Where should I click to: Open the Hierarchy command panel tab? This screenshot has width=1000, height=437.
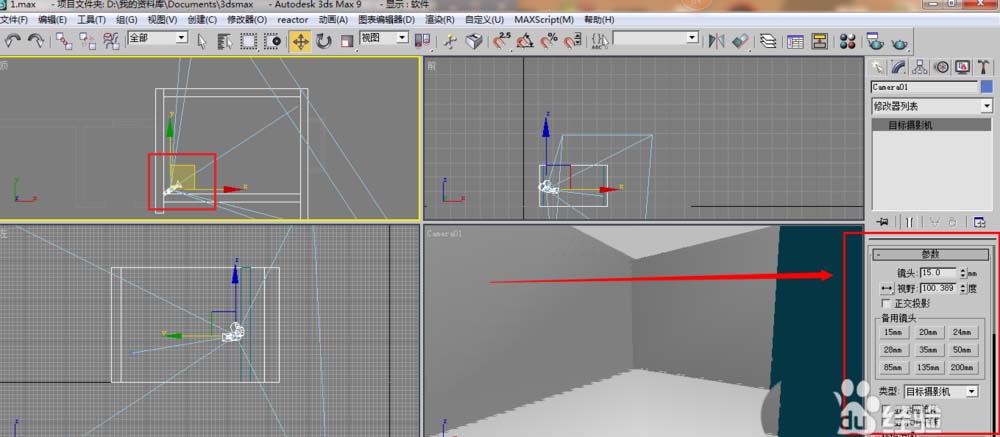pyautogui.click(x=920, y=67)
